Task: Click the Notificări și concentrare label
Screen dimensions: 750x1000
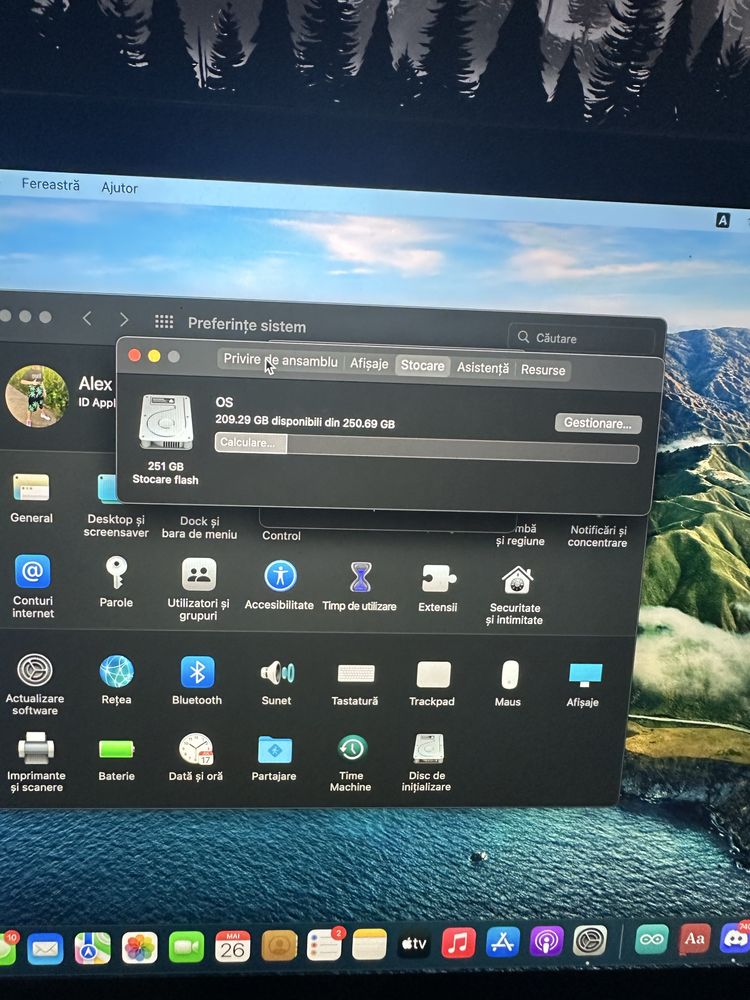Action: pyautogui.click(x=598, y=536)
